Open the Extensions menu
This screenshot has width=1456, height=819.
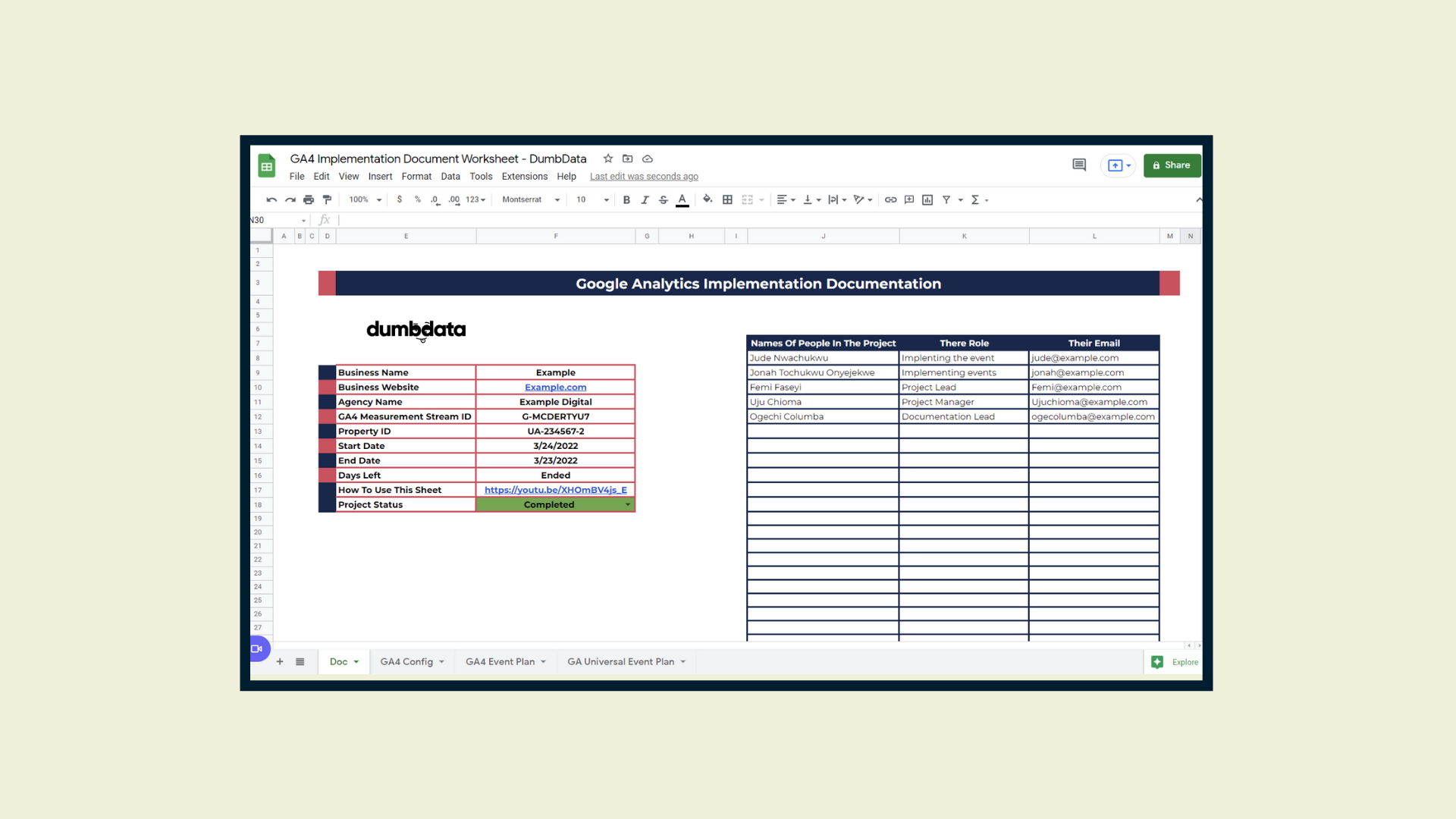click(x=525, y=177)
